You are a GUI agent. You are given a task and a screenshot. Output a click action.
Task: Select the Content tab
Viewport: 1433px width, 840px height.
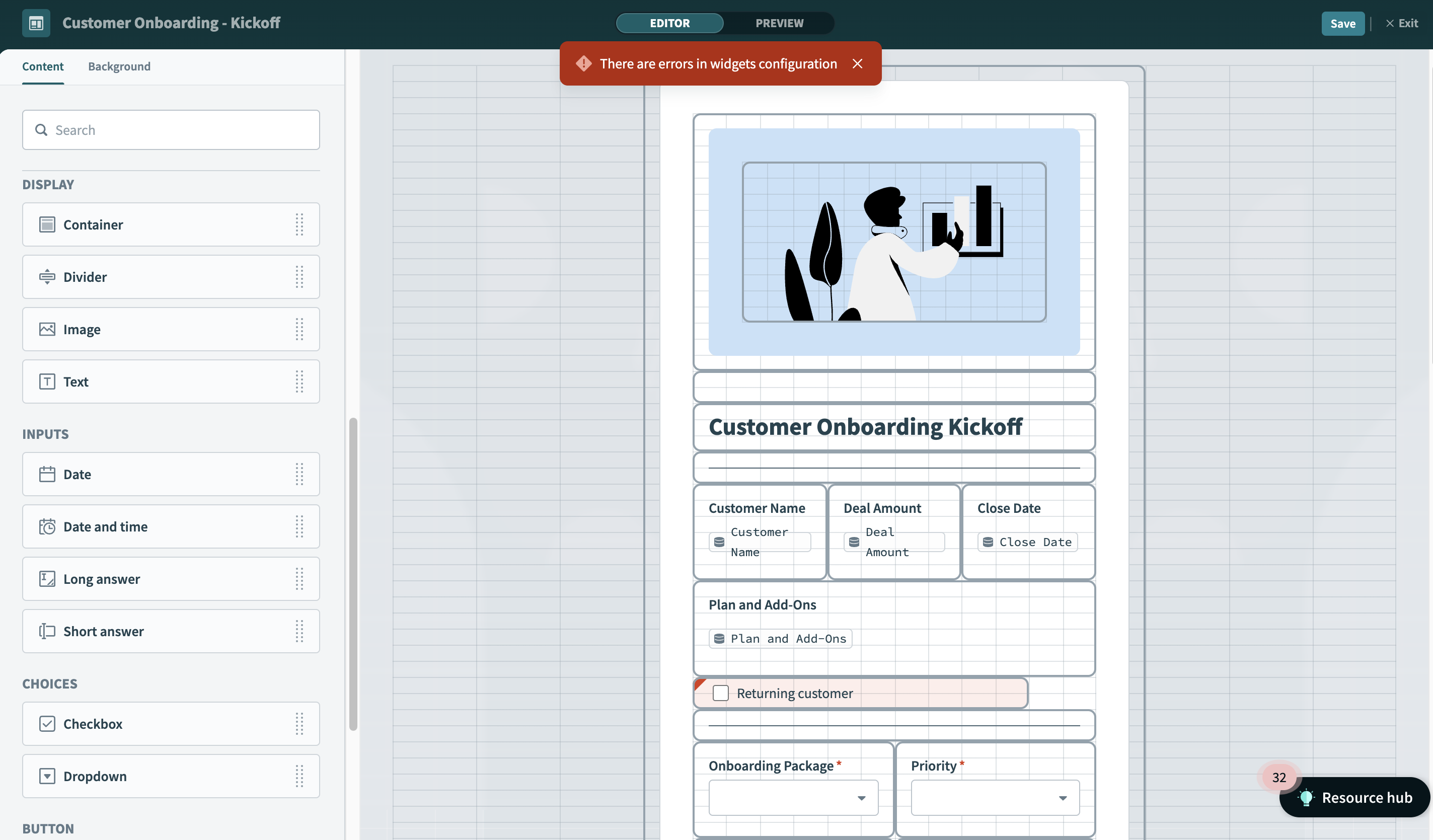pyautogui.click(x=43, y=66)
